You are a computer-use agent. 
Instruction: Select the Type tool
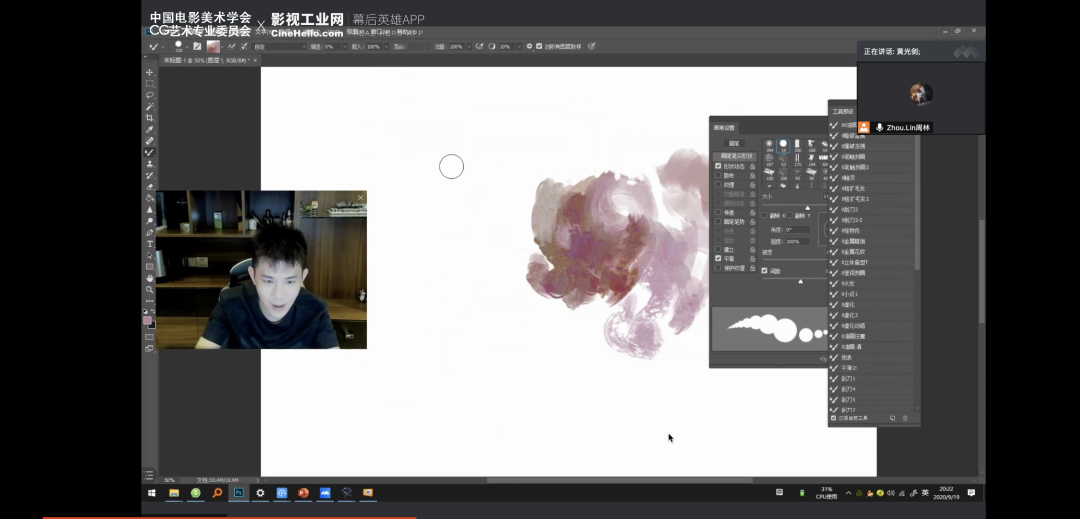150,244
